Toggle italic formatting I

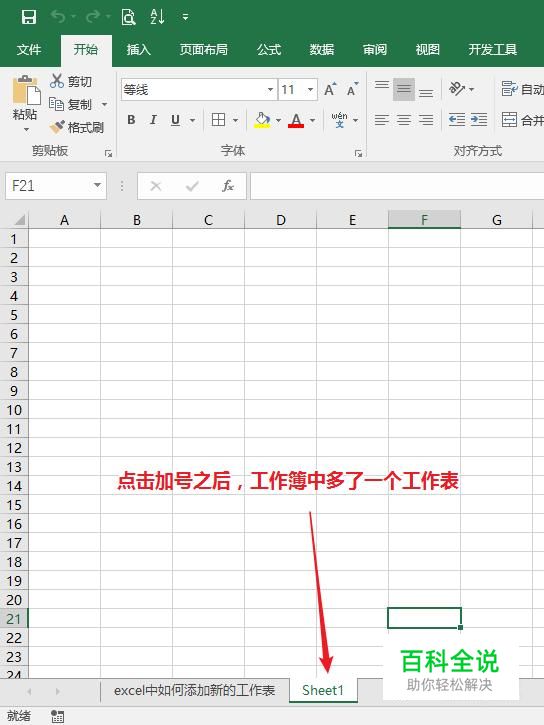153,120
